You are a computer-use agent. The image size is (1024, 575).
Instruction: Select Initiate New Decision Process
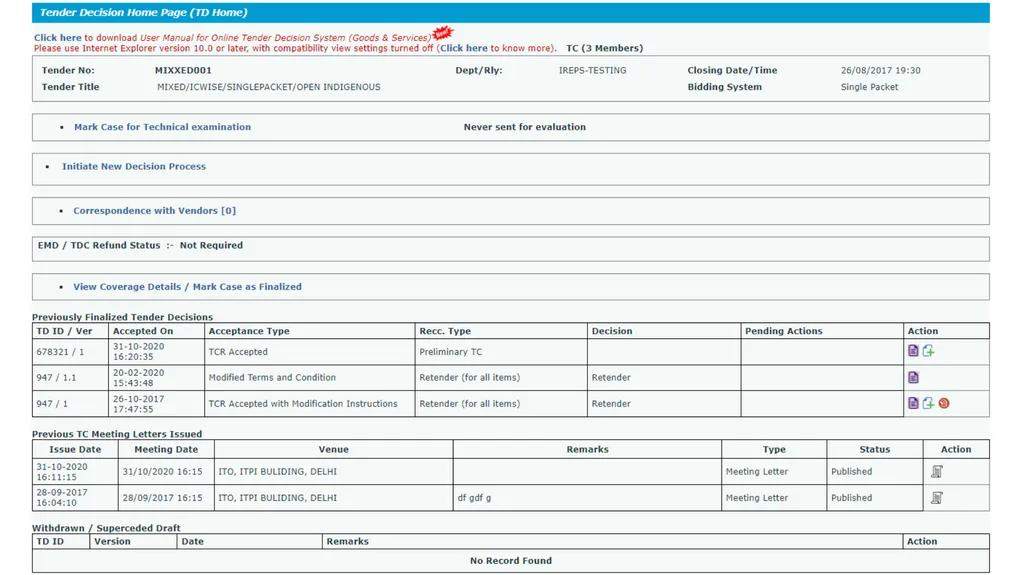134,167
